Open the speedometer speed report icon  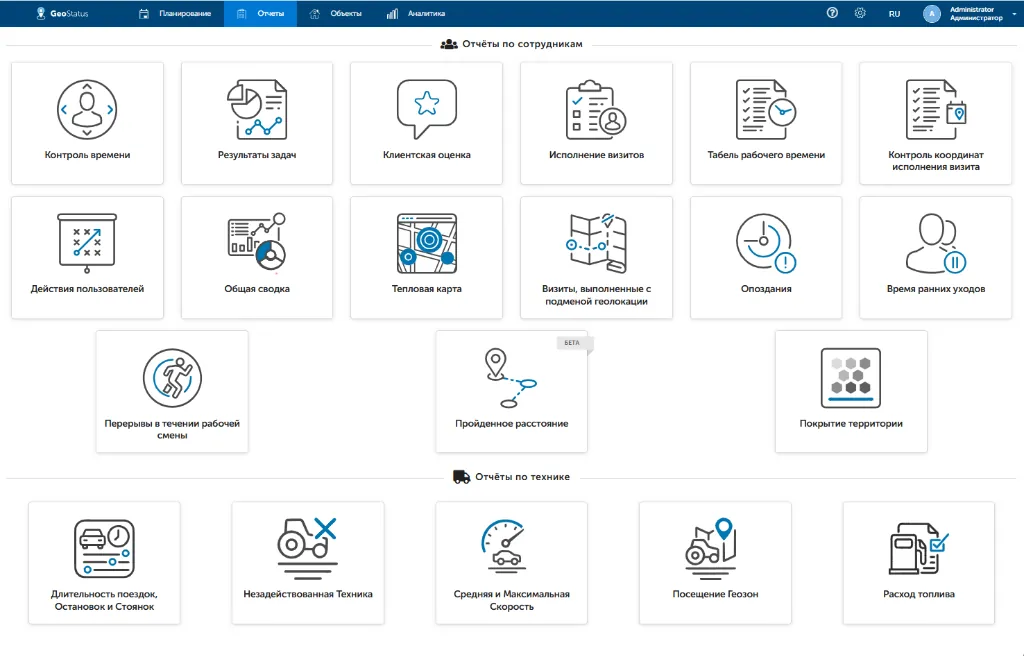click(504, 546)
